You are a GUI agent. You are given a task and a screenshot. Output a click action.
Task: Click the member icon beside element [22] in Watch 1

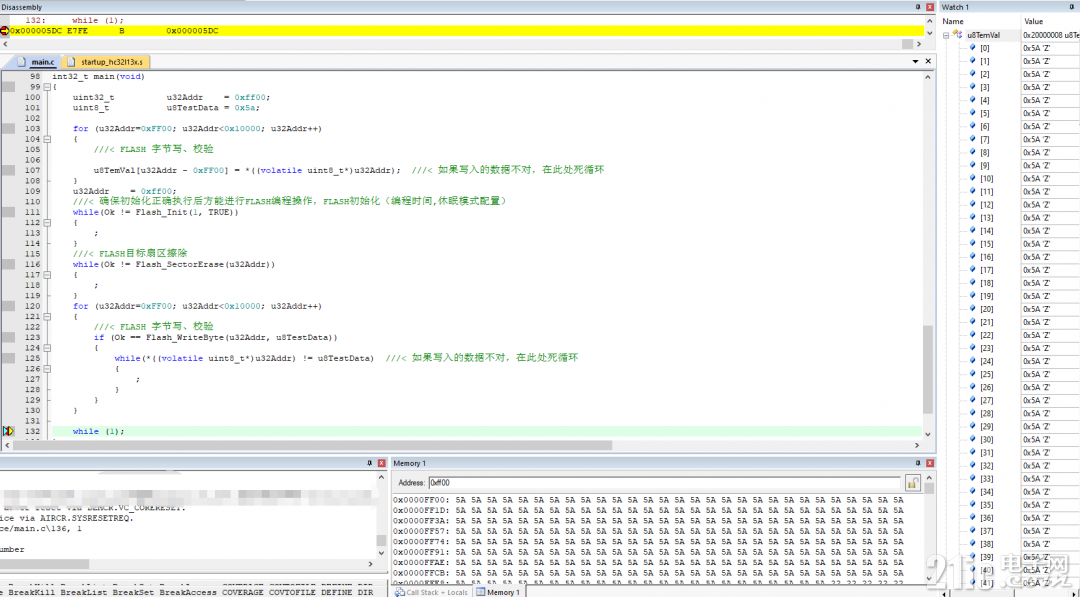973,335
